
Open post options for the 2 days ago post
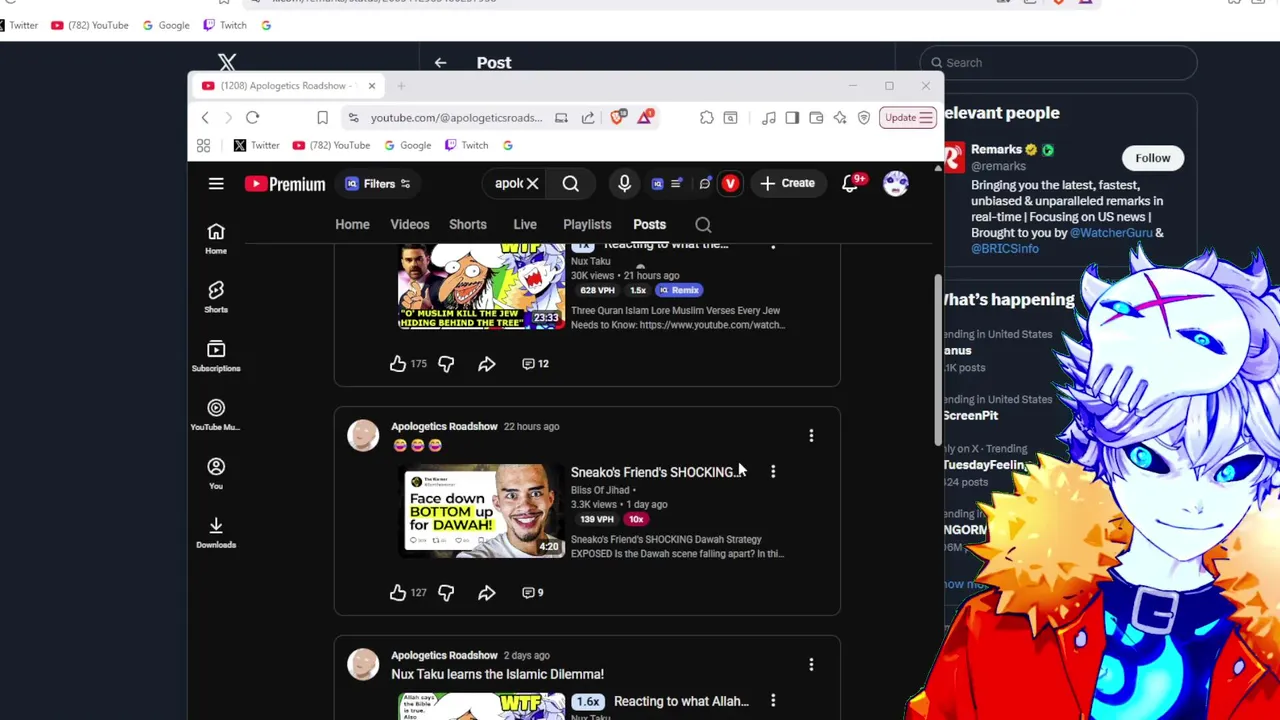811,665
